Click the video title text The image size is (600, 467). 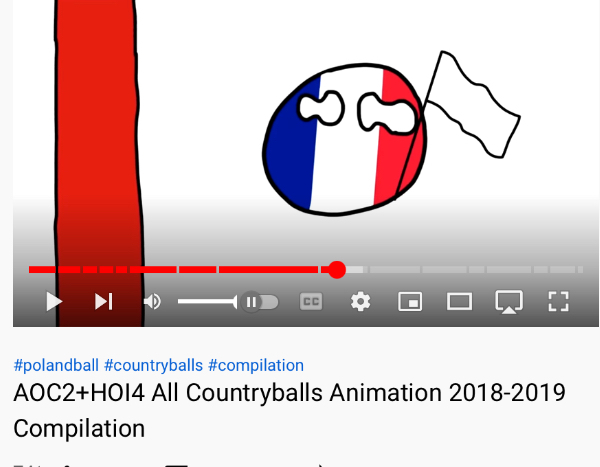click(x=289, y=410)
